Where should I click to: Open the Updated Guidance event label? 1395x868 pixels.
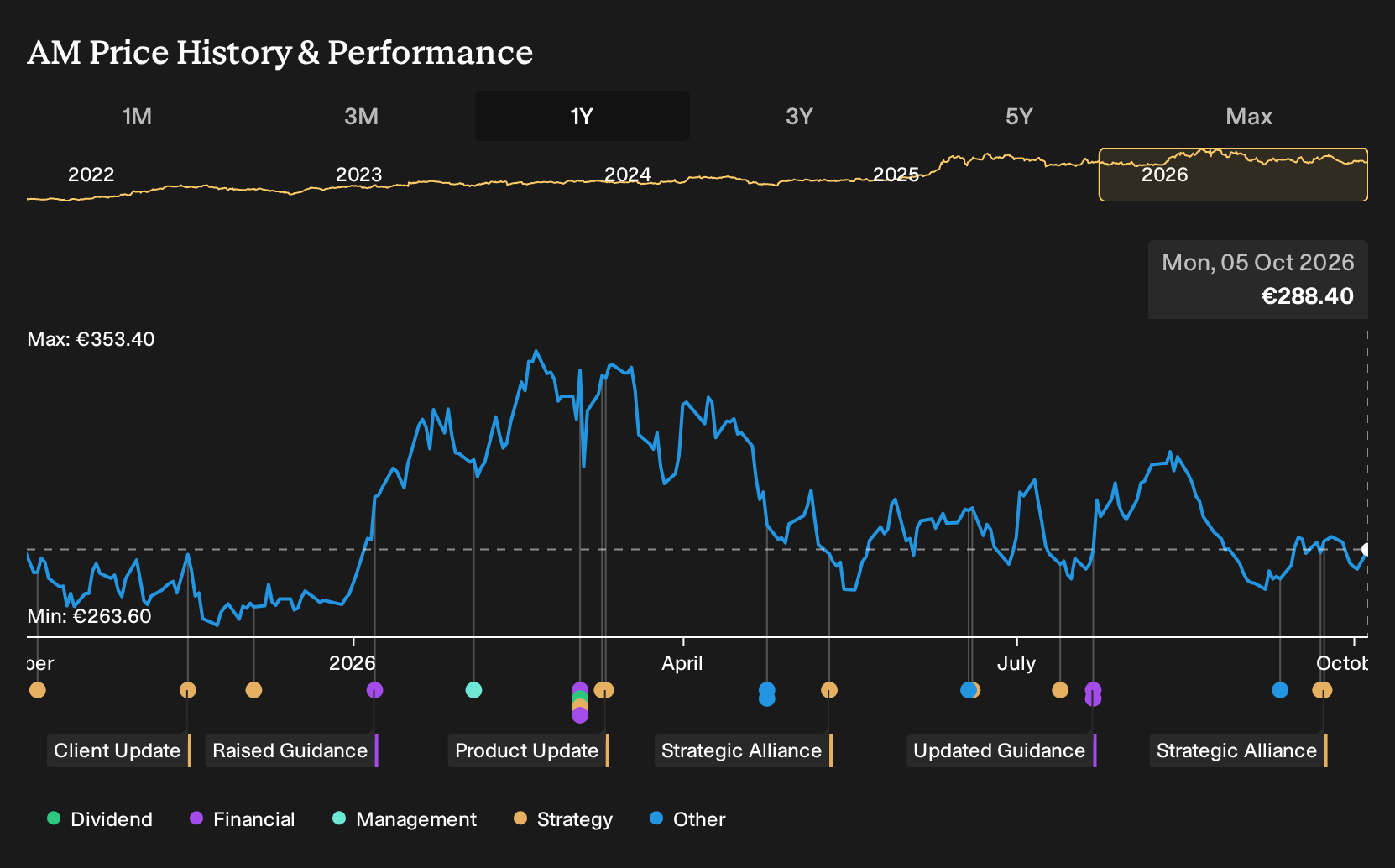(x=1001, y=750)
